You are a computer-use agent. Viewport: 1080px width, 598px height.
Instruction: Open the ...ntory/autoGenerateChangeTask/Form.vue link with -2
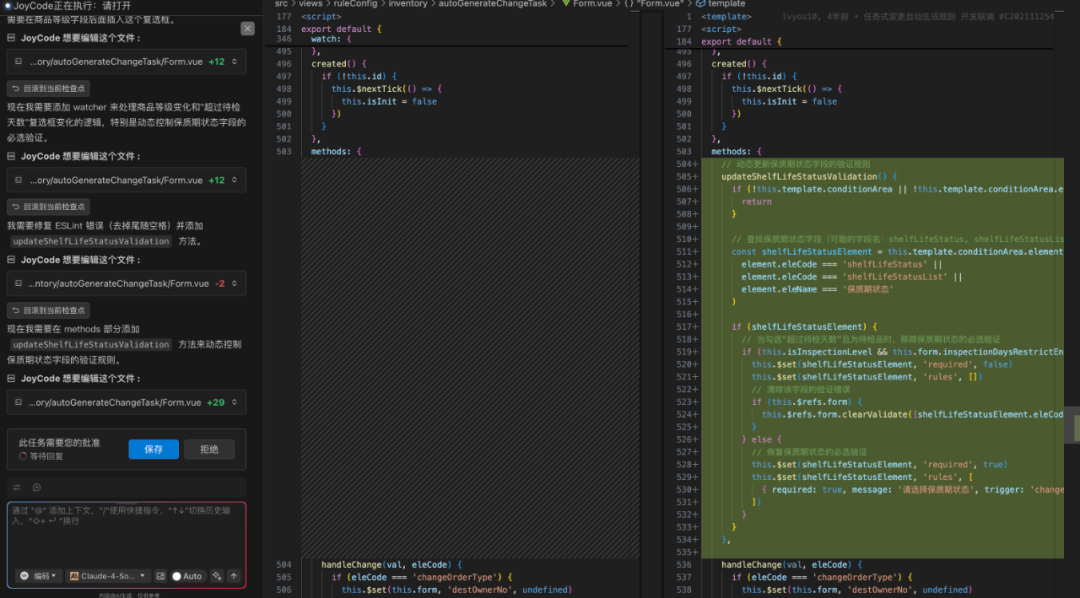point(118,283)
